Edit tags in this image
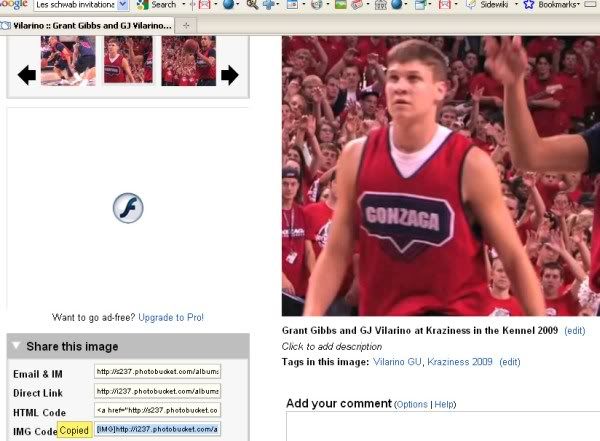Screen dimensions: 600x441 pos(510,362)
